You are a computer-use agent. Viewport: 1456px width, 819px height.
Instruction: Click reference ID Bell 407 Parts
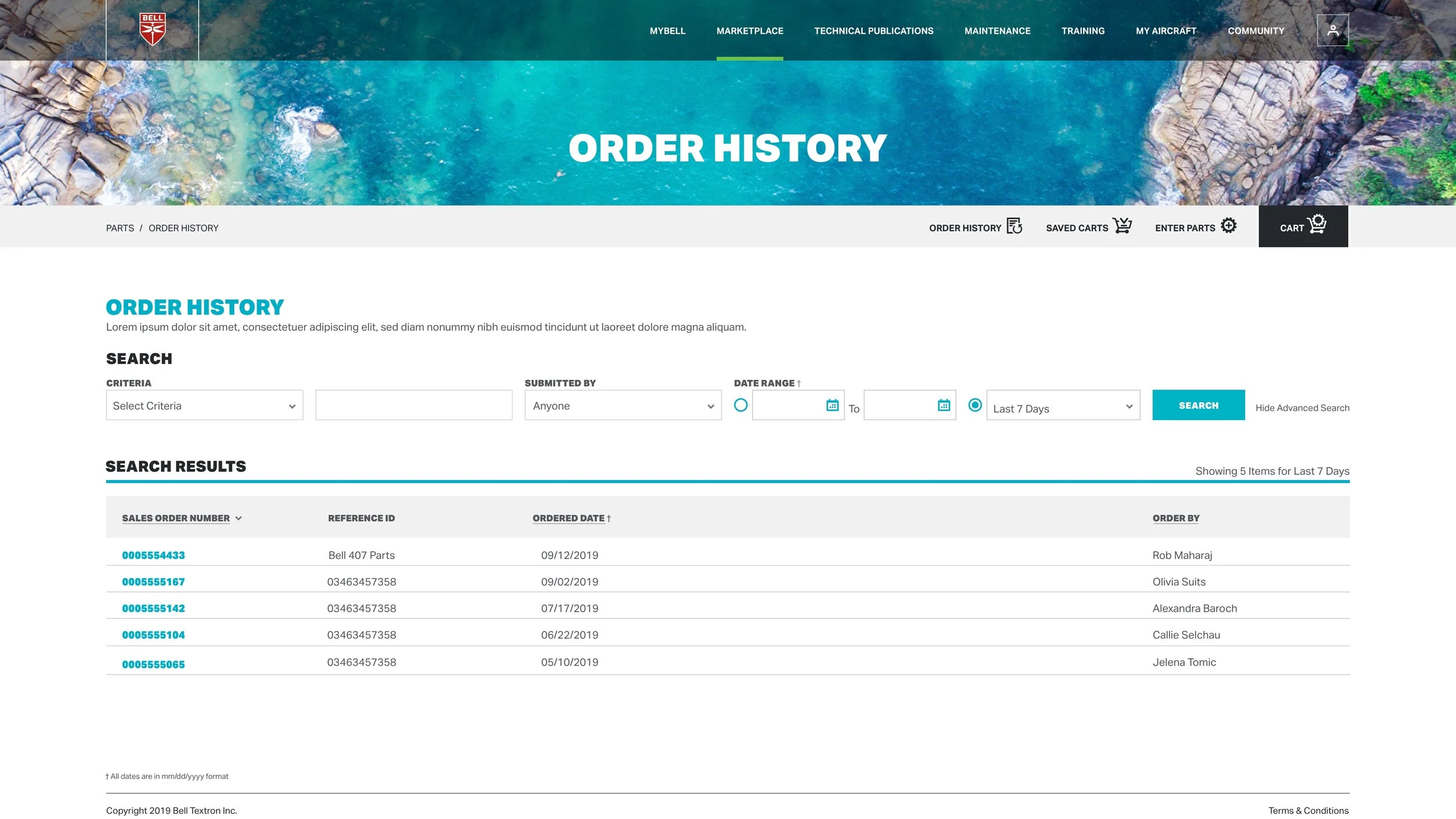[x=361, y=555]
